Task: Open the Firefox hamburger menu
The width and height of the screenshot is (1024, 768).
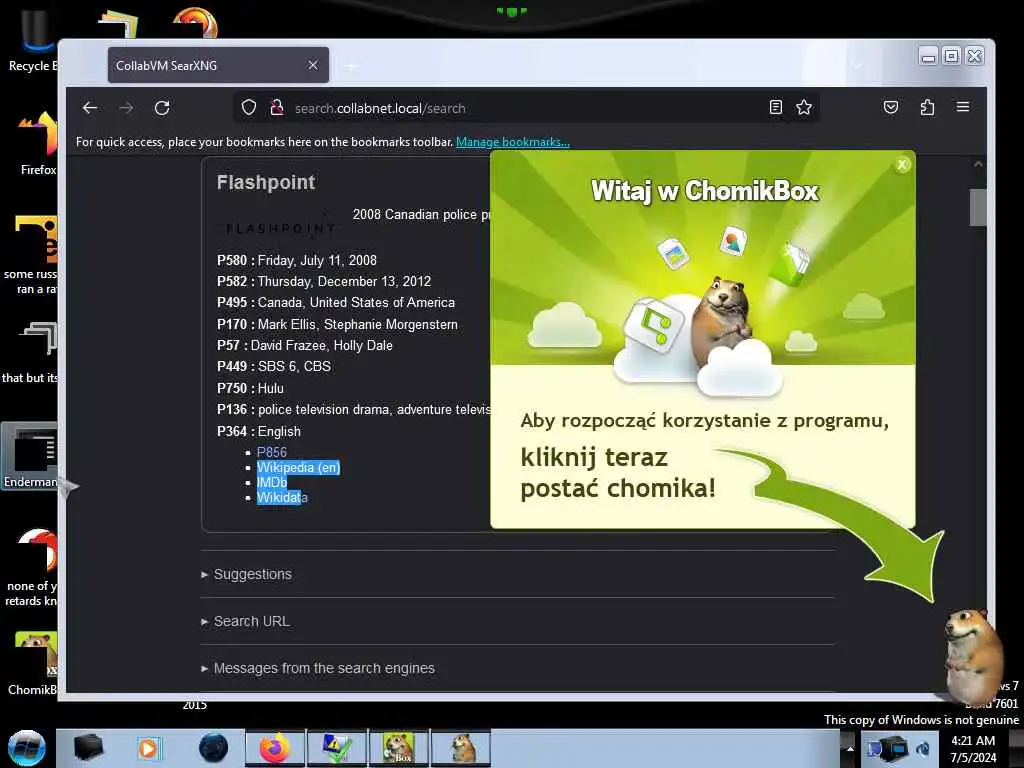Action: click(963, 107)
